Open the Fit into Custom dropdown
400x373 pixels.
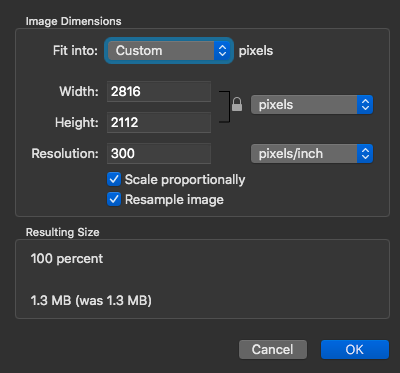click(169, 51)
